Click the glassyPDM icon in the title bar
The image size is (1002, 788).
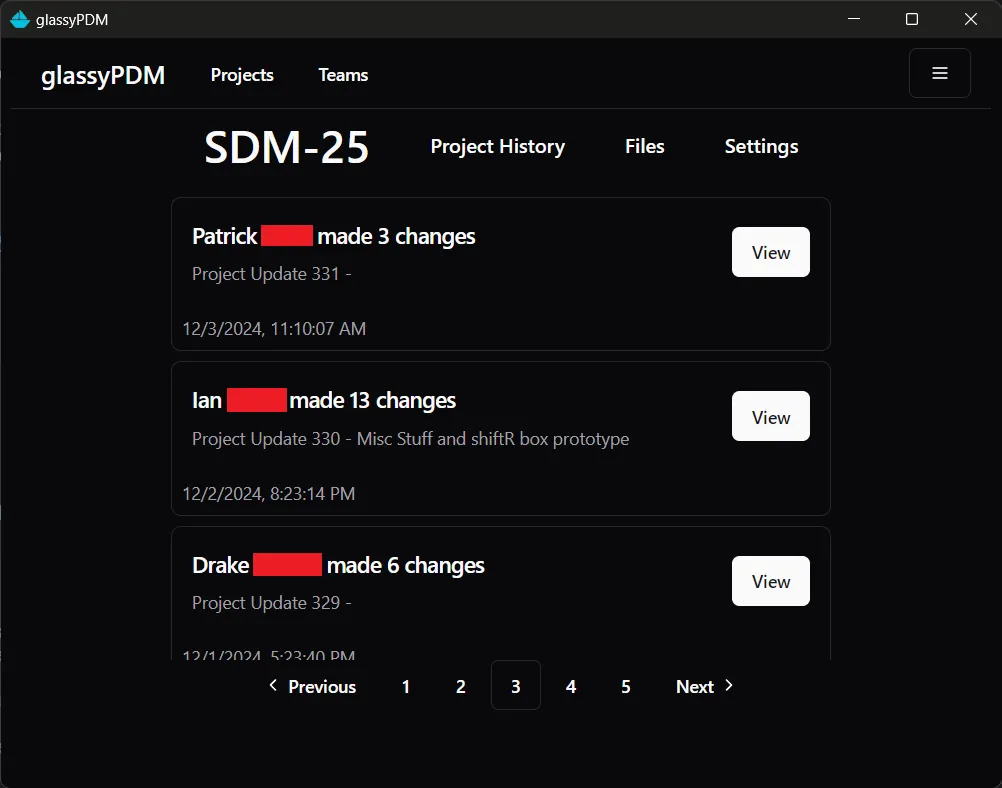tap(19, 19)
